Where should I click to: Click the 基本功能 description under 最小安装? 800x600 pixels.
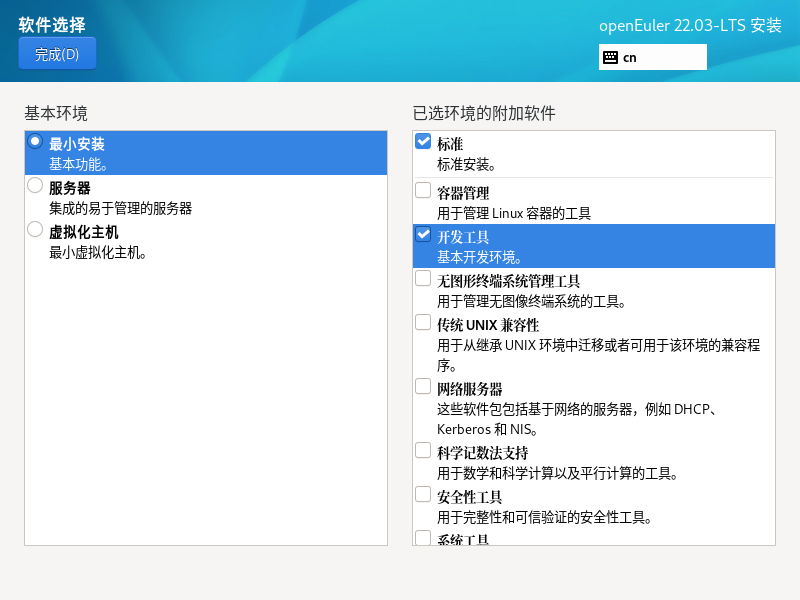[x=72, y=164]
